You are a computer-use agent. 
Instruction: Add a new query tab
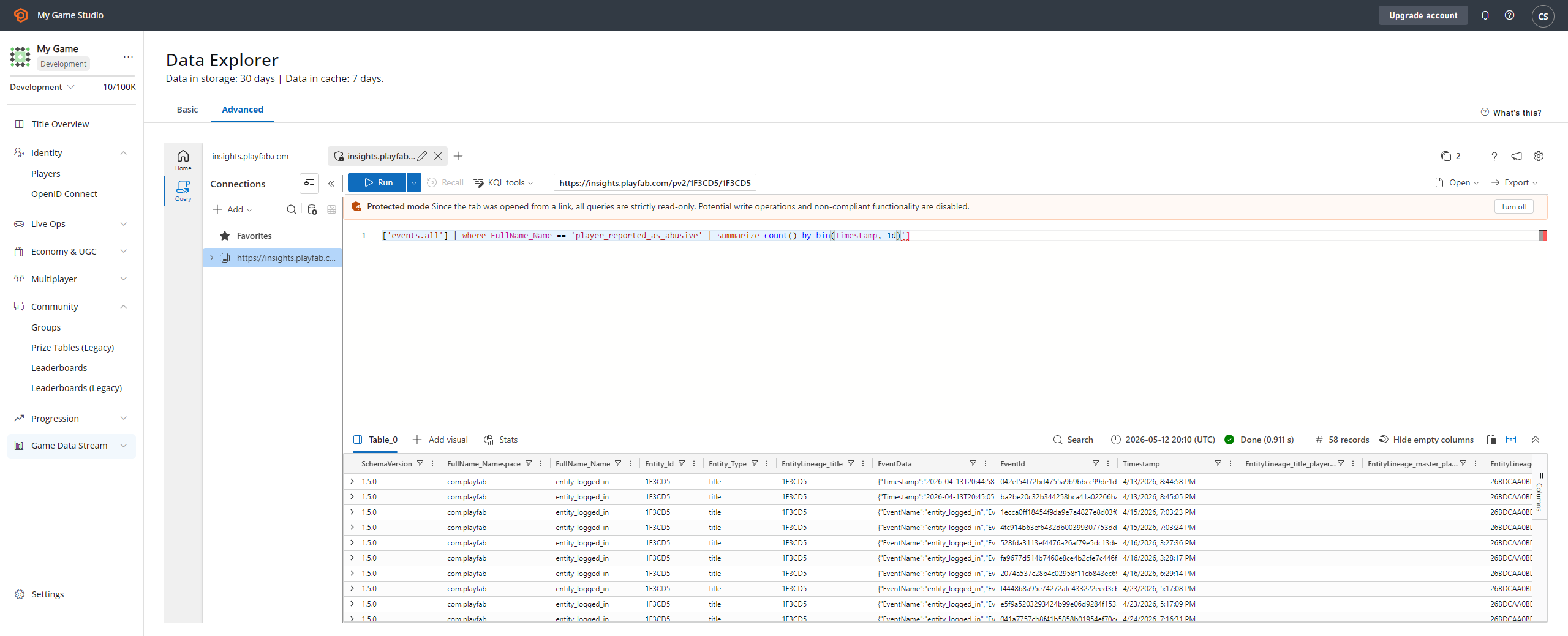coord(458,156)
